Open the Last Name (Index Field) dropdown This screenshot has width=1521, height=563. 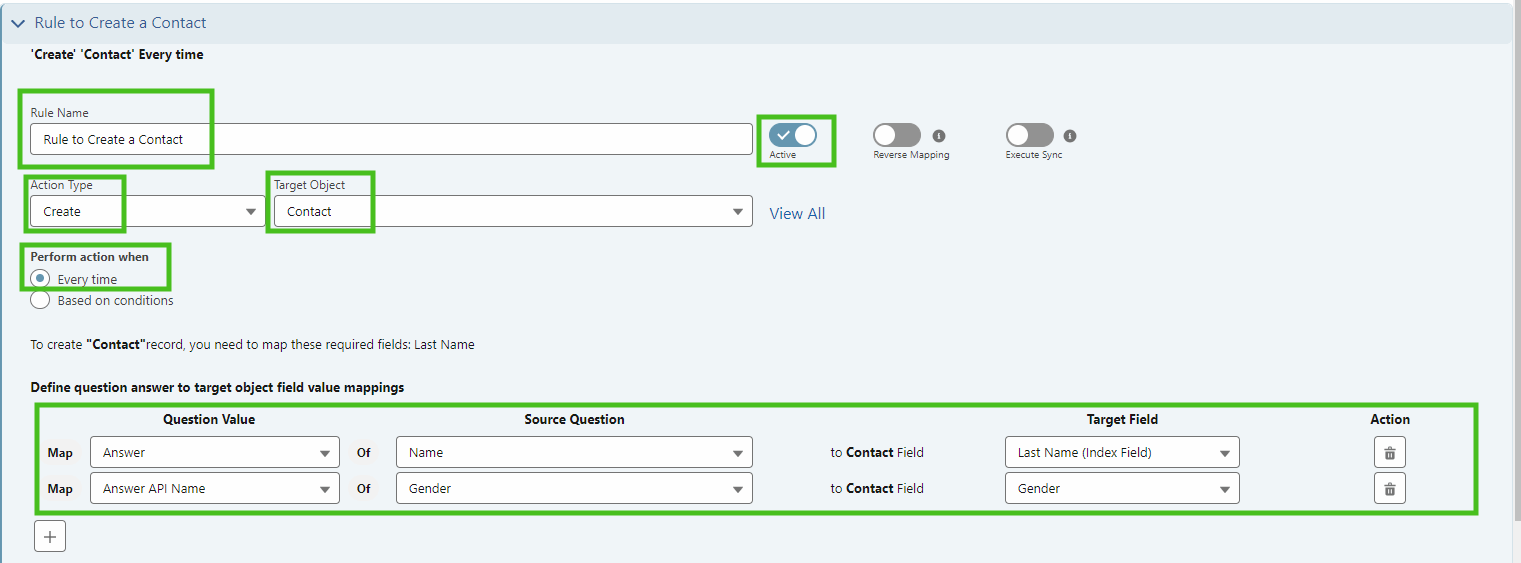[x=1122, y=453]
